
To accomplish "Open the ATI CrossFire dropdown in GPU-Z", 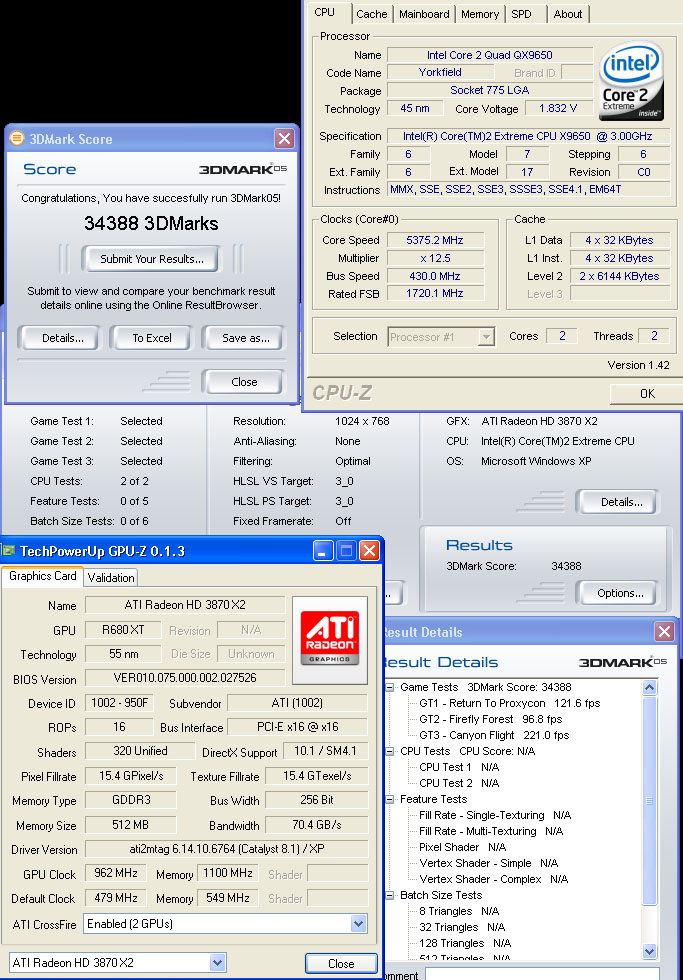I will 358,924.
